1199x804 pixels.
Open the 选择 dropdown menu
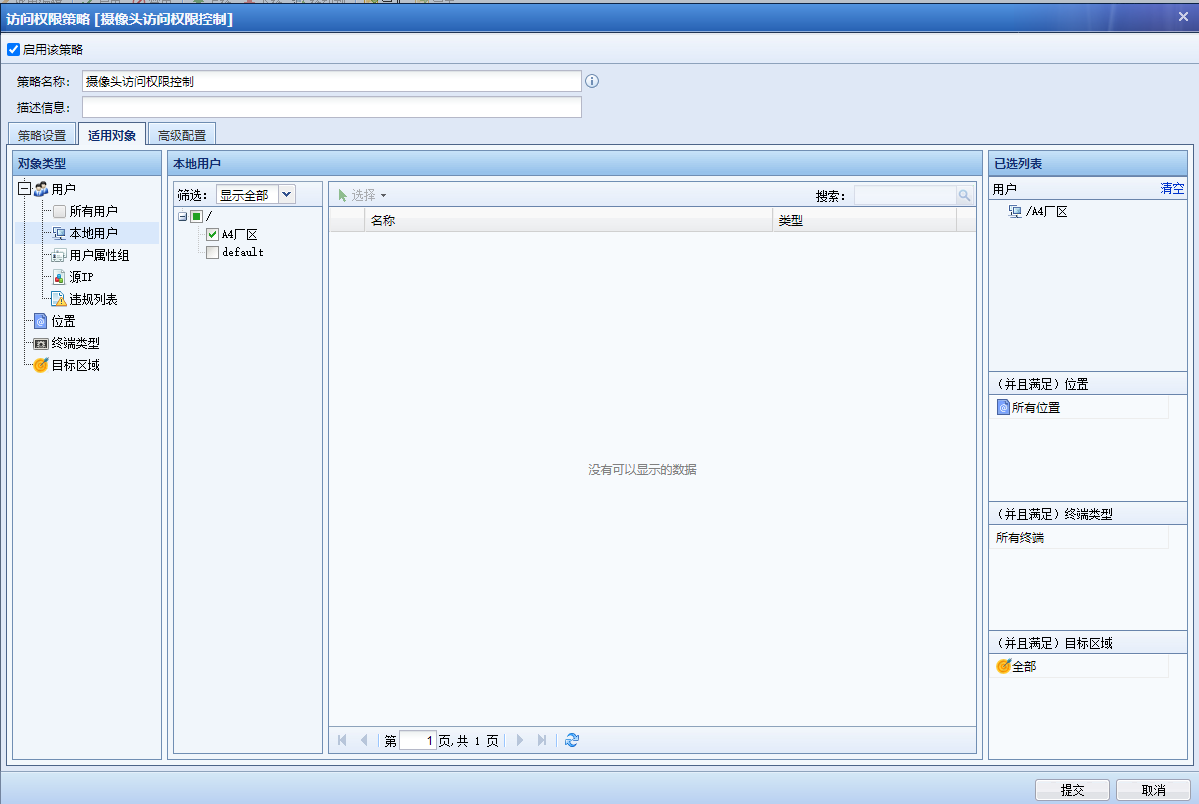(x=363, y=195)
